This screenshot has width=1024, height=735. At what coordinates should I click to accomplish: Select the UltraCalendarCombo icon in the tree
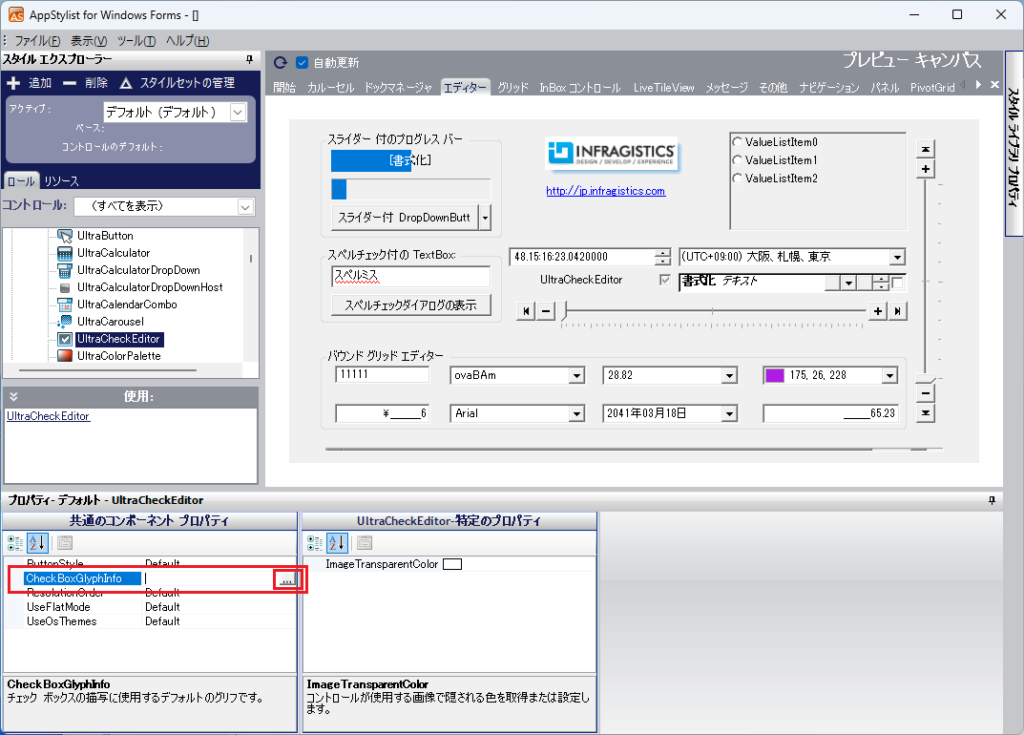tap(66, 304)
